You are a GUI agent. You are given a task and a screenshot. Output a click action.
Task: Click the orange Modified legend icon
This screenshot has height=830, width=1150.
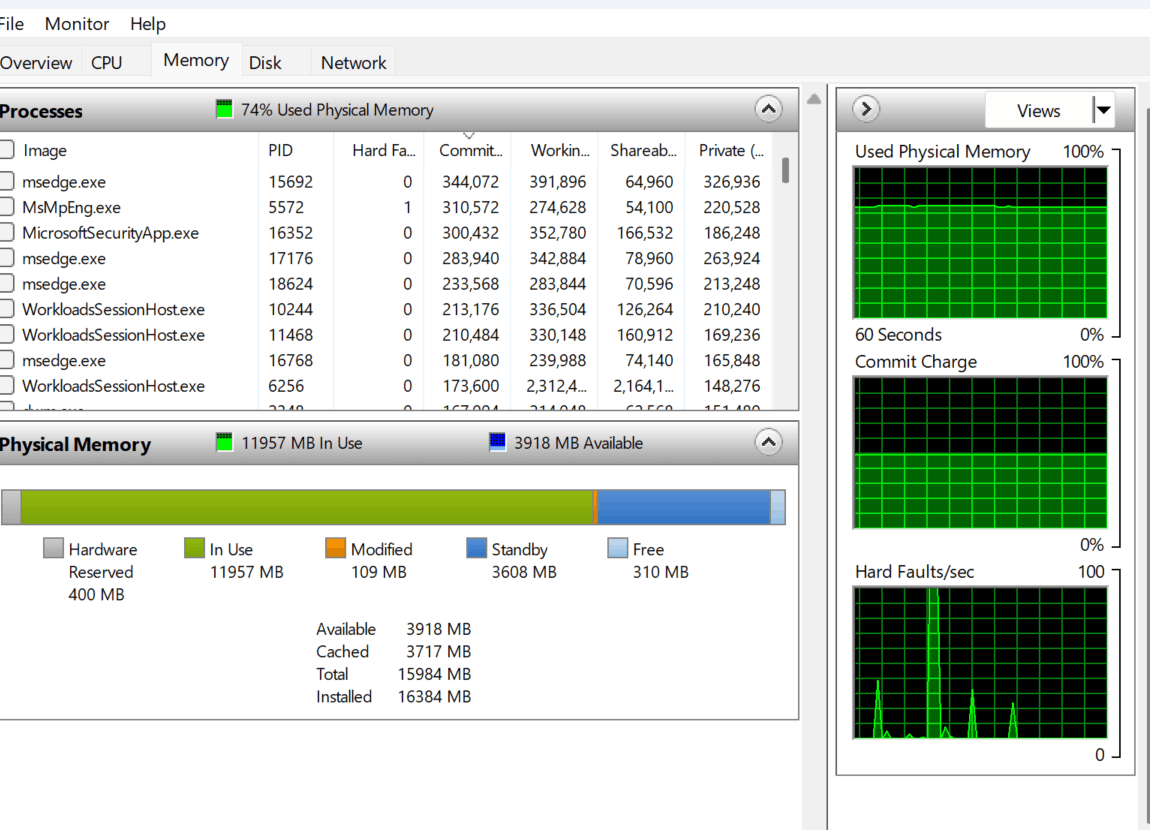click(x=336, y=548)
